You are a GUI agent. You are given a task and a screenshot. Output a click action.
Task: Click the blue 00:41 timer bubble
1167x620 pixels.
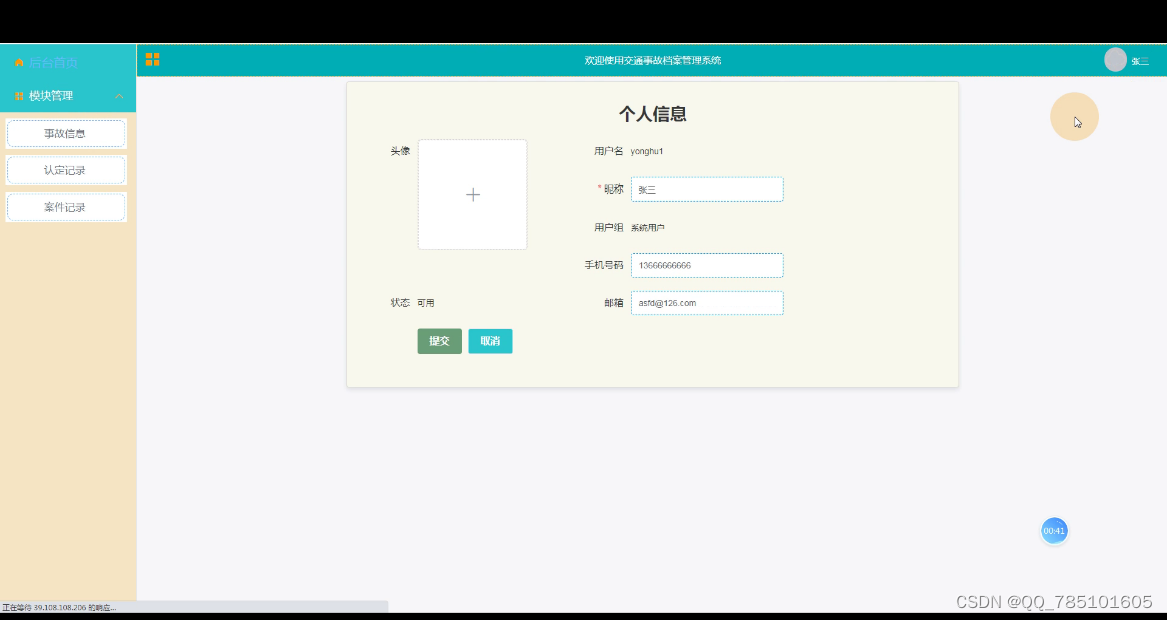click(x=1054, y=531)
